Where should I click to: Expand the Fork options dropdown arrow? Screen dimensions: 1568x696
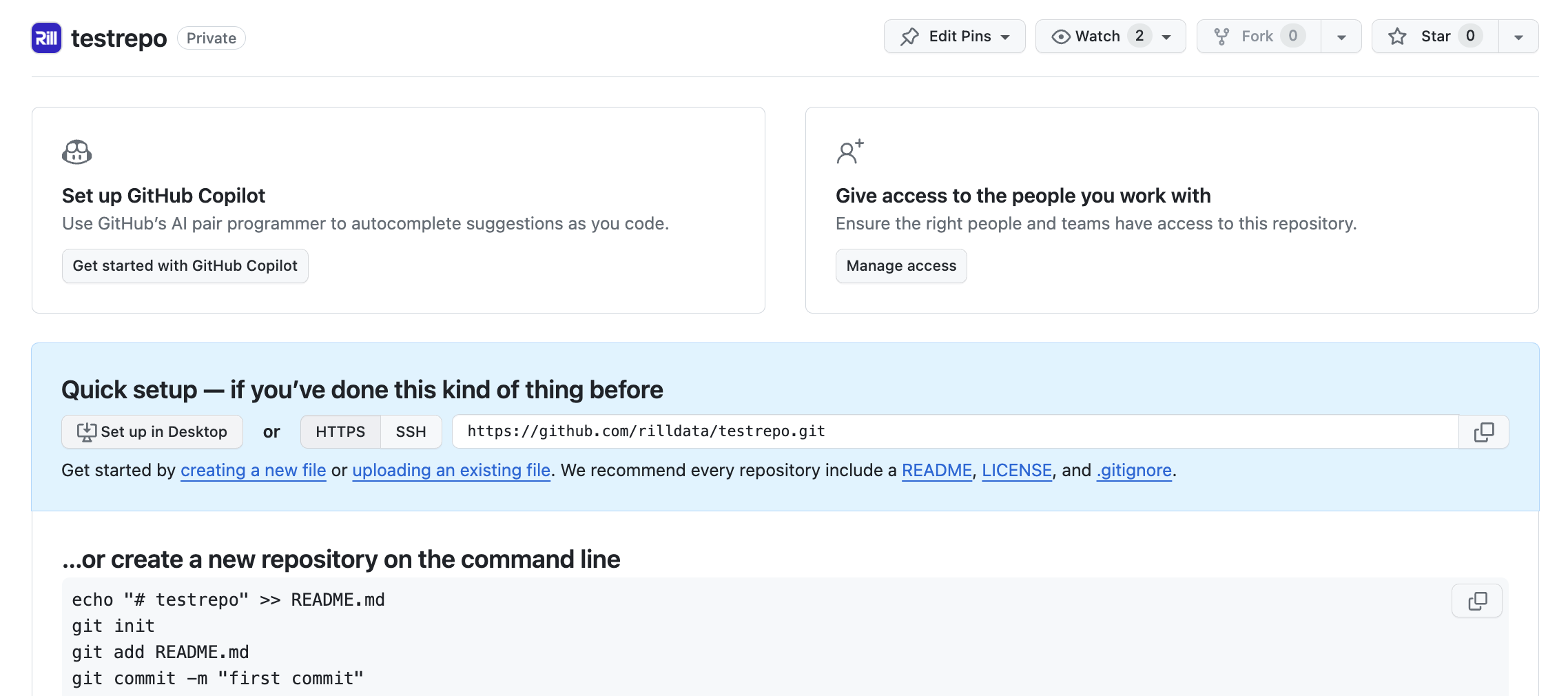coord(1341,37)
